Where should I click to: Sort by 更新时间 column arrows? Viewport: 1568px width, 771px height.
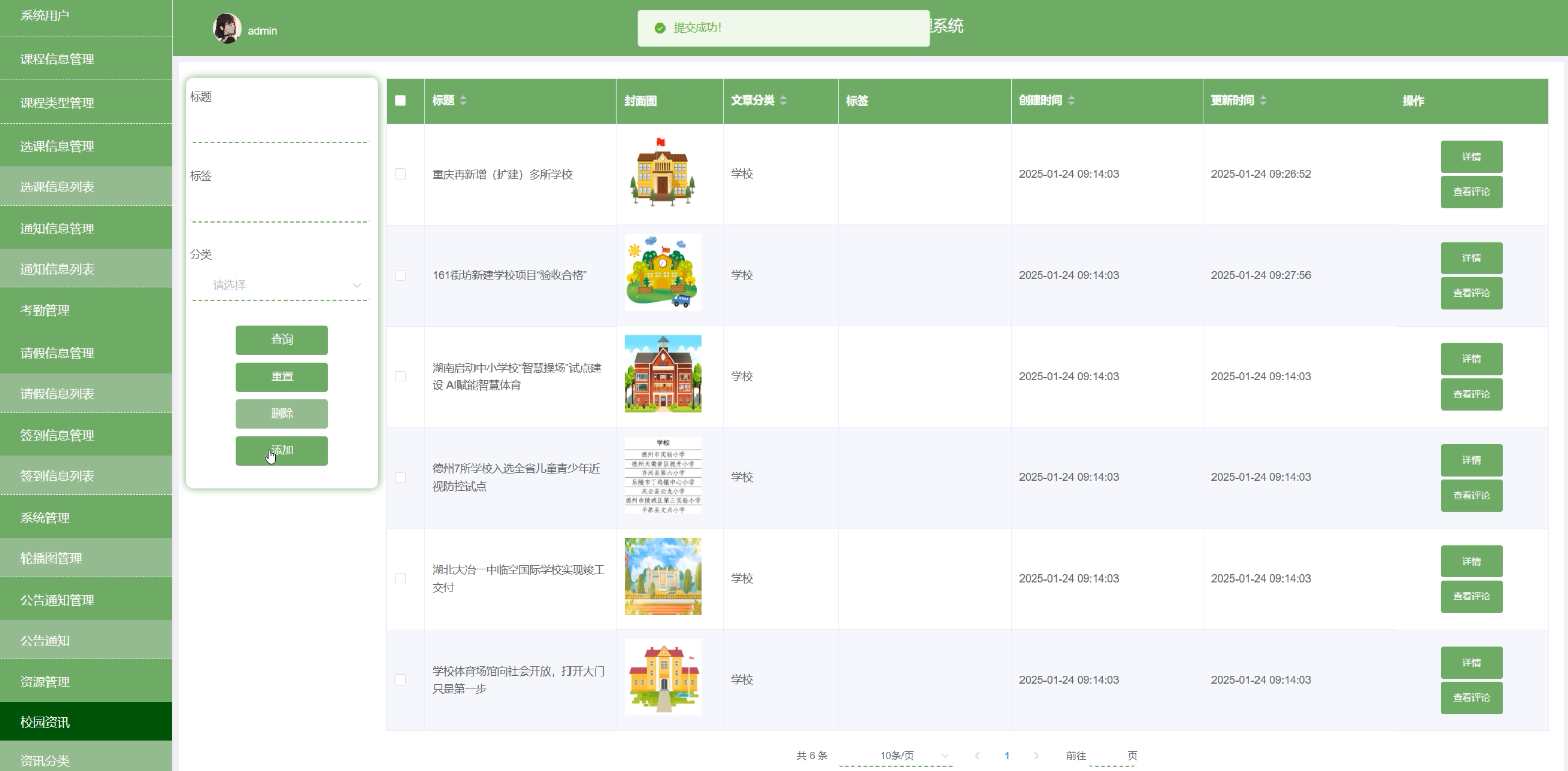[x=1263, y=101]
